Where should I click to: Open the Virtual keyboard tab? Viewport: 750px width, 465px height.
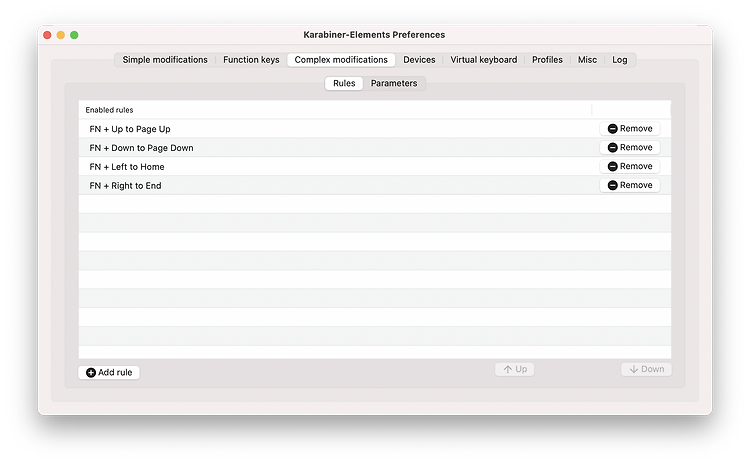point(484,60)
